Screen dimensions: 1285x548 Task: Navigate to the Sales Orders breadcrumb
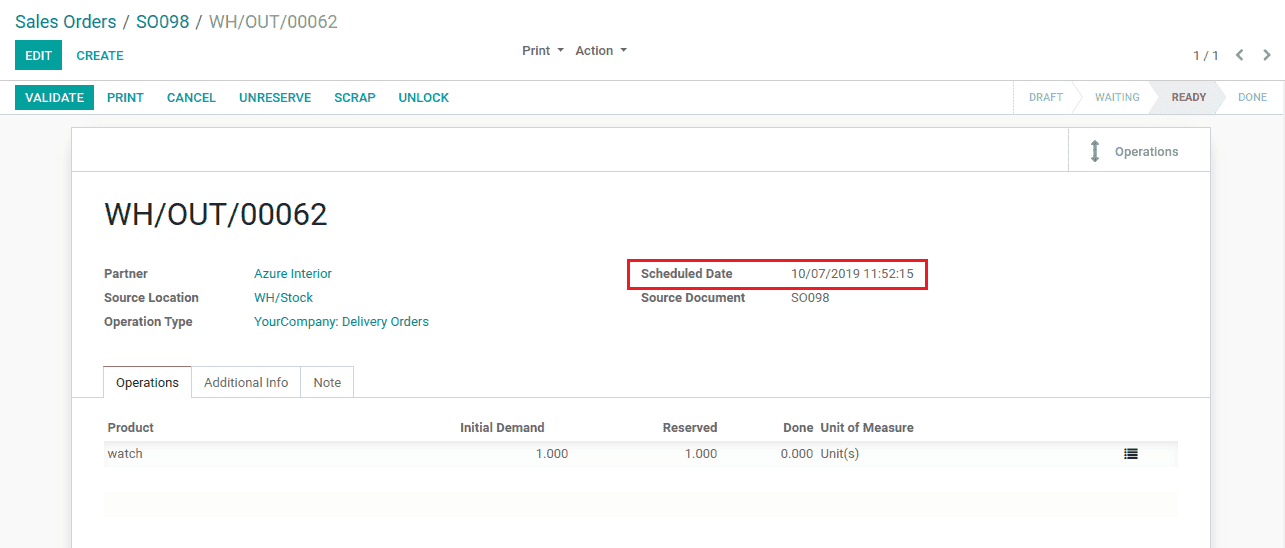click(x=66, y=22)
